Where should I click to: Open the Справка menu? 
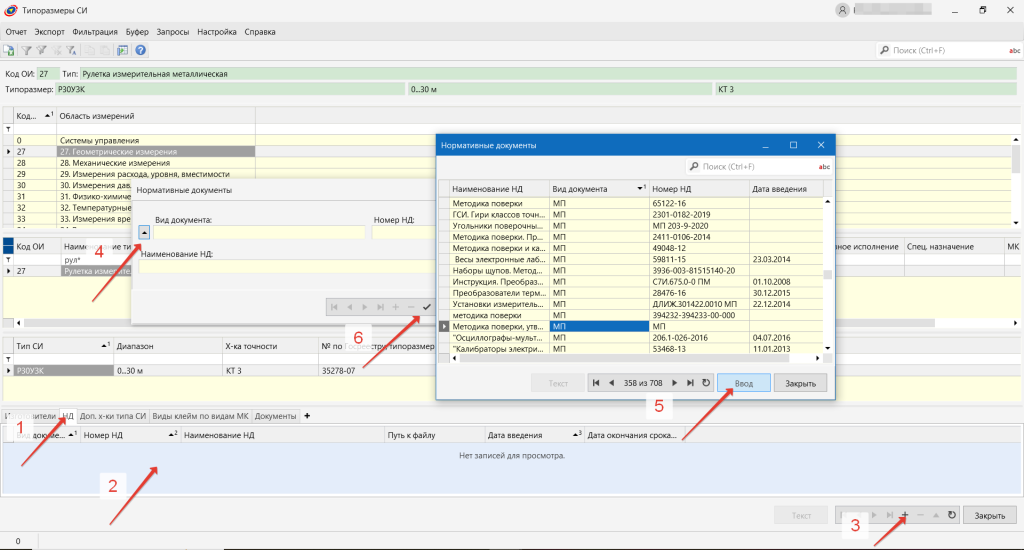pyautogui.click(x=260, y=31)
